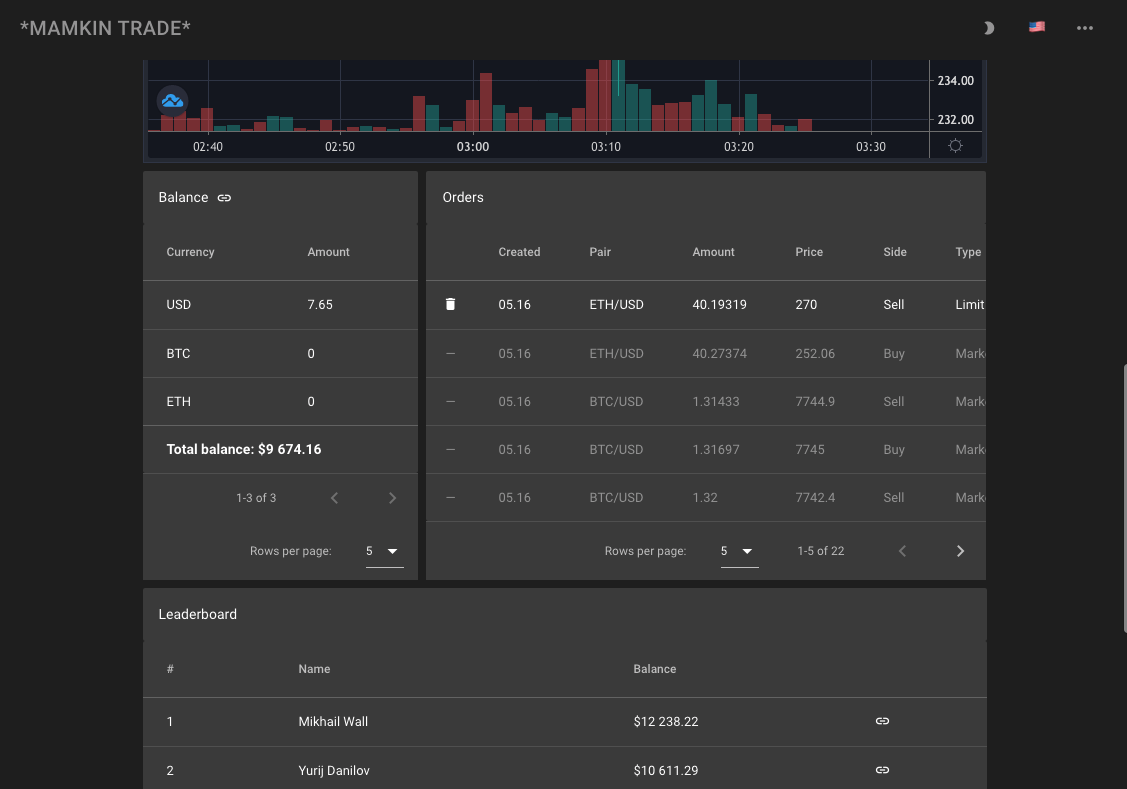Select the ETH balance row
The width and height of the screenshot is (1127, 789).
[280, 402]
